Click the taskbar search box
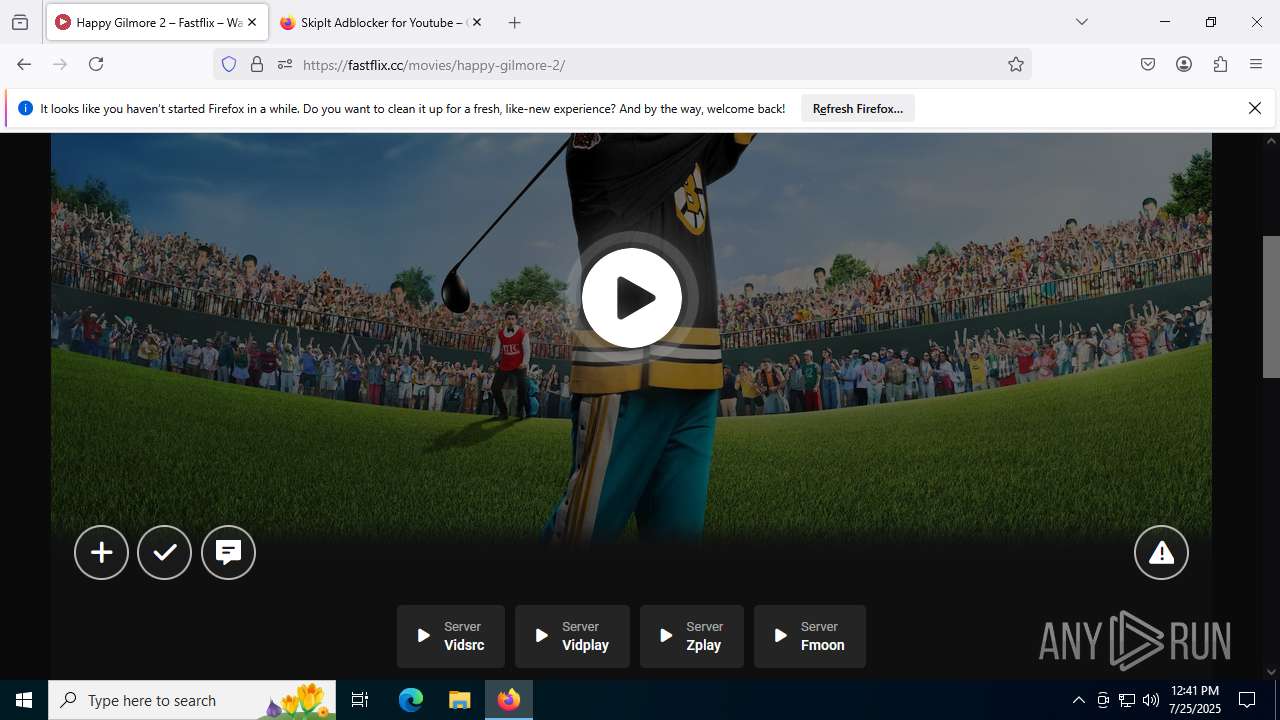The image size is (1280, 720). 193,700
